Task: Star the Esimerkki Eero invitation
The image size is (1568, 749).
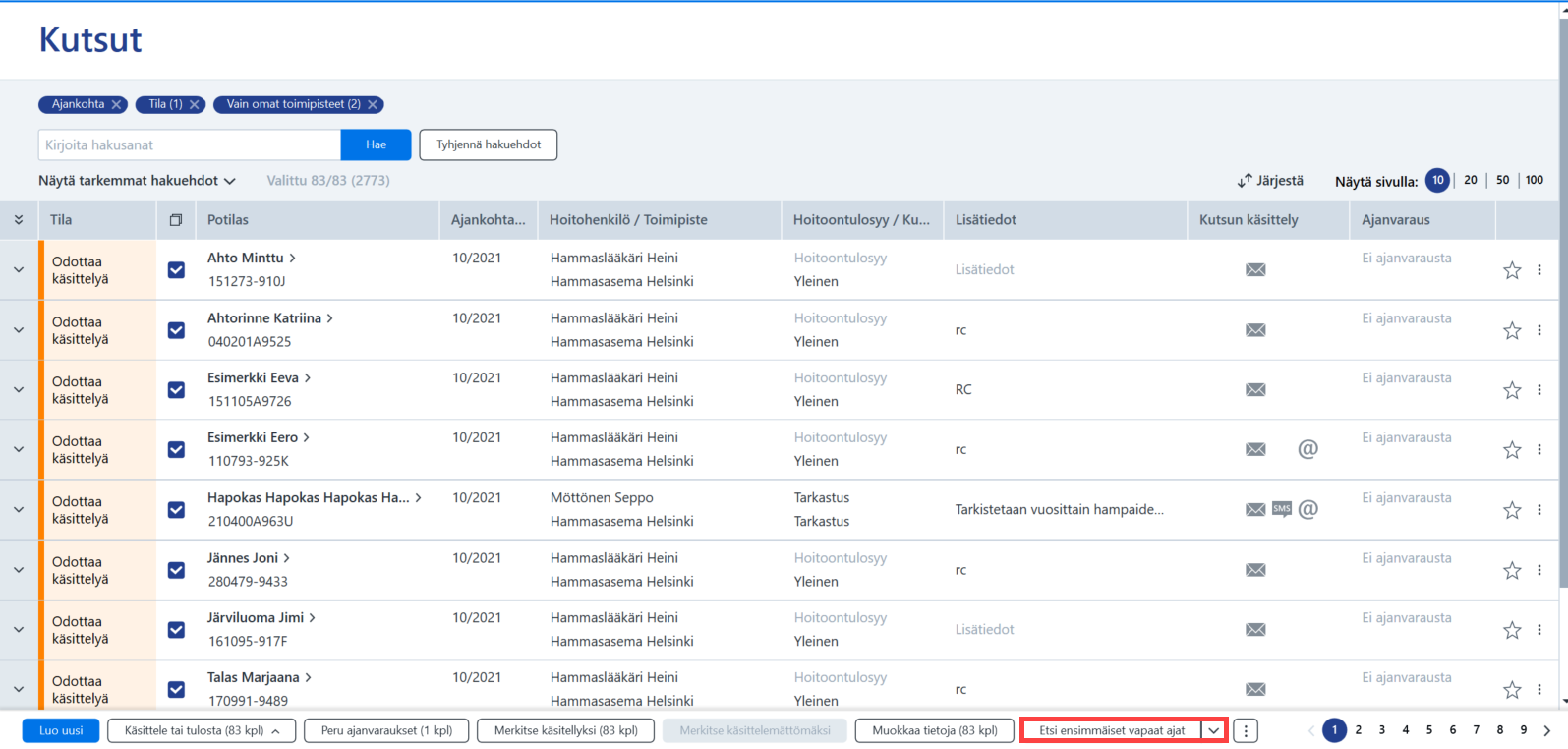Action: [x=1512, y=450]
